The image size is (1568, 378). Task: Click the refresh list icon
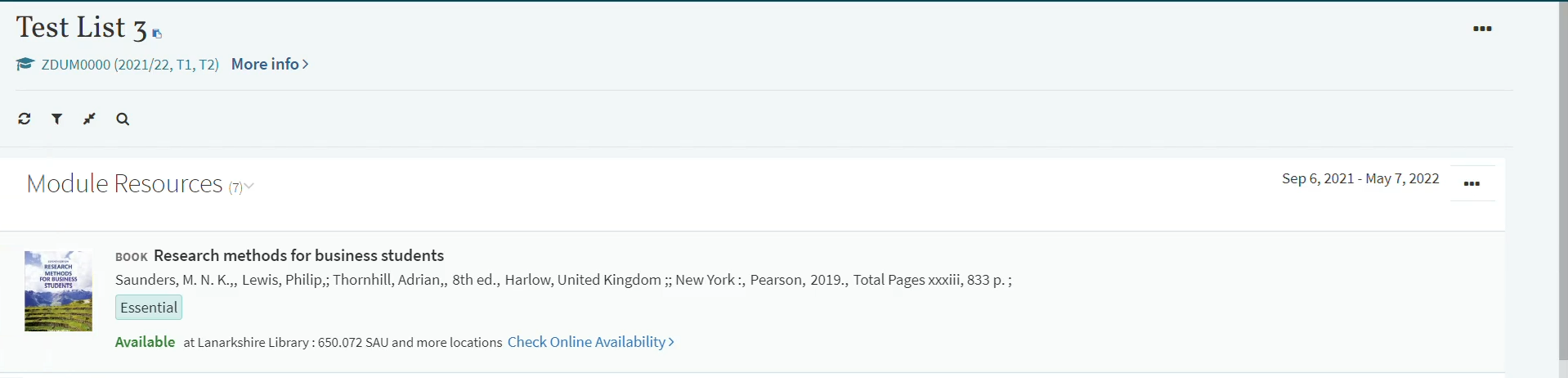[x=25, y=119]
